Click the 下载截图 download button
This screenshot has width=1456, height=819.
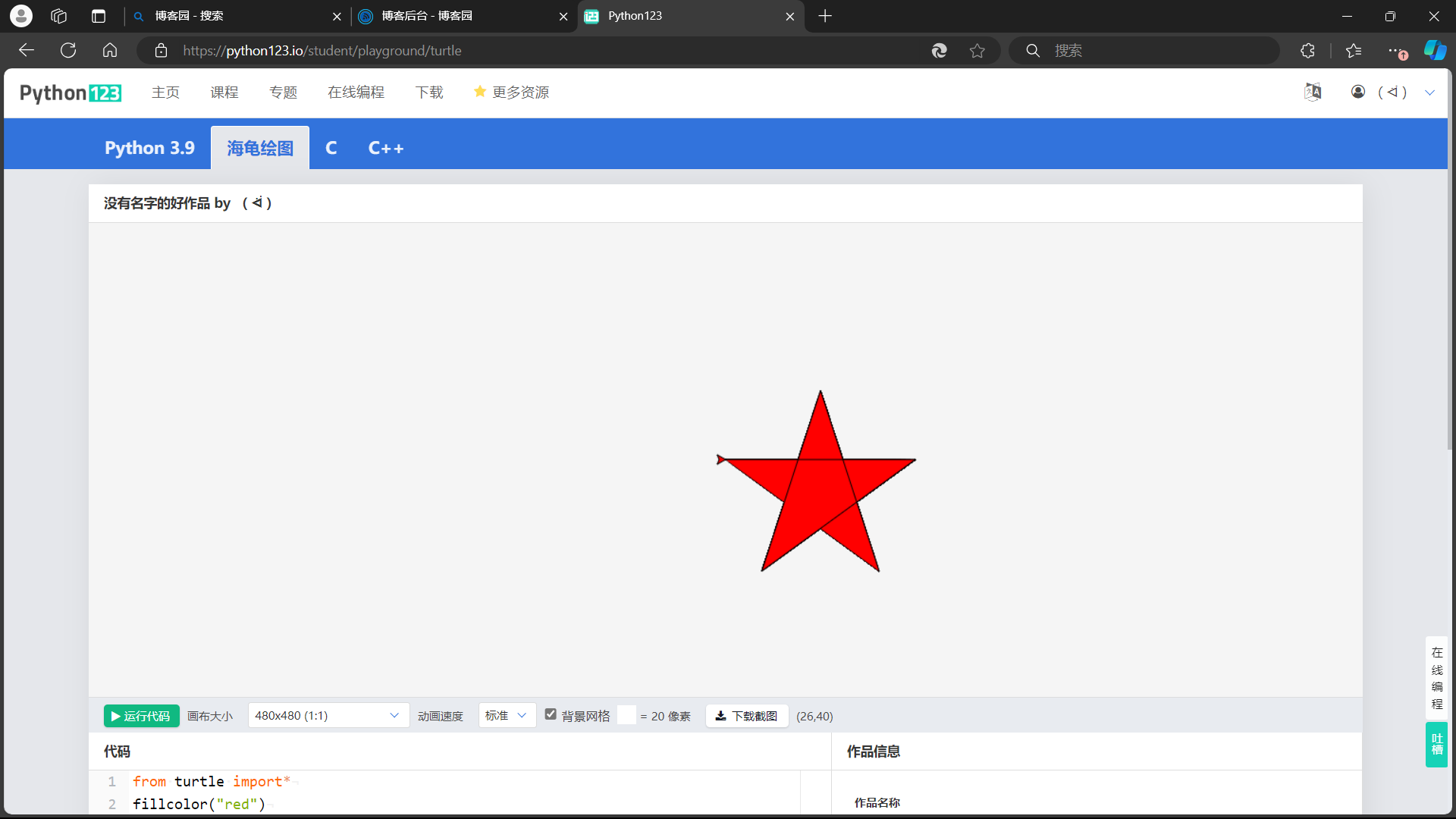[x=747, y=716]
